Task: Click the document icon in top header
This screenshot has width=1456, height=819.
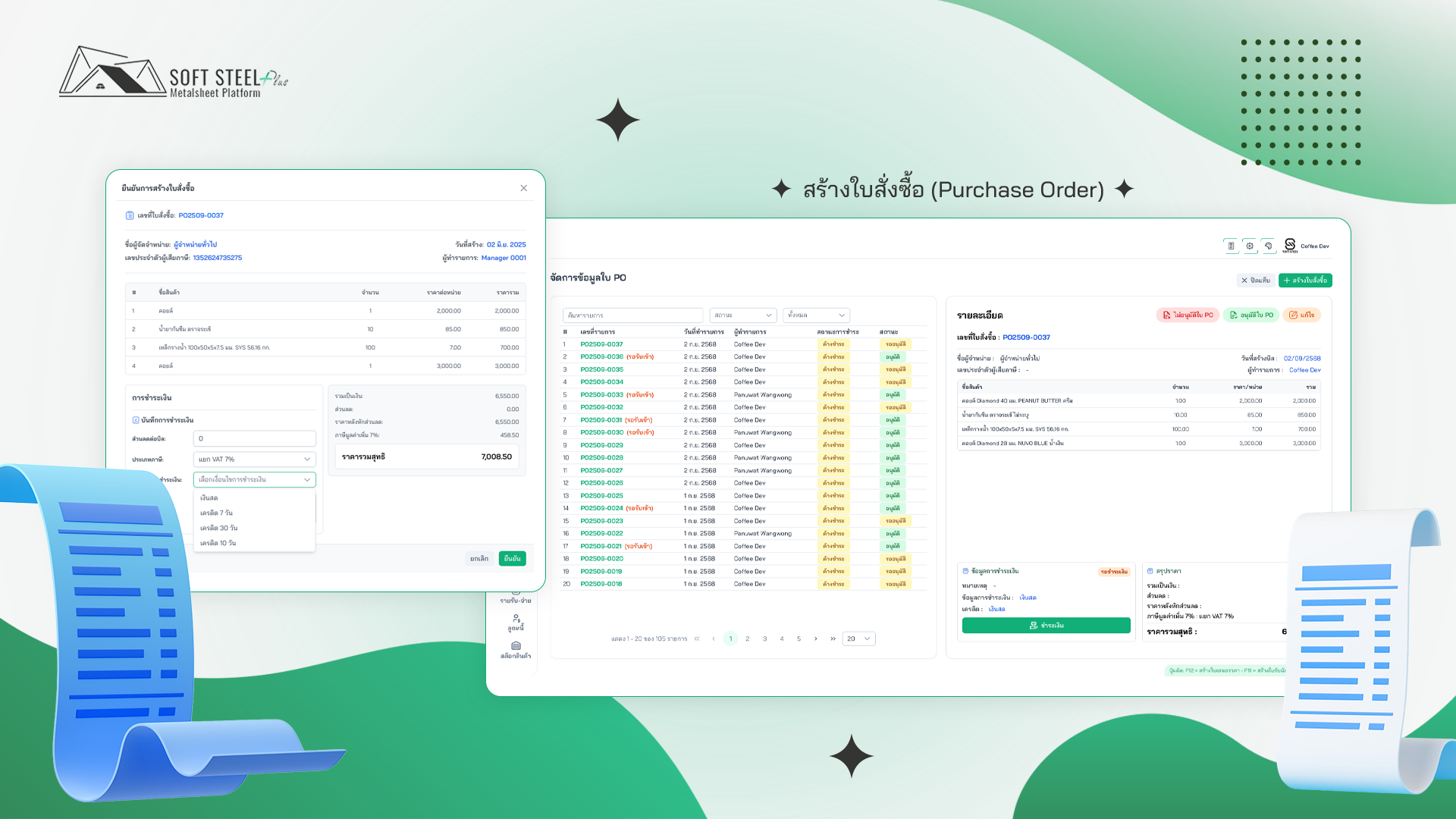Action: pyautogui.click(x=1231, y=246)
